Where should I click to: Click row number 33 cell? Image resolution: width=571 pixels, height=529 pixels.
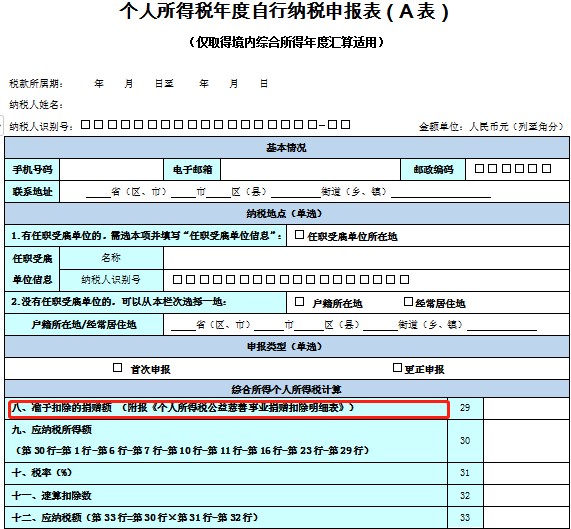pos(465,518)
